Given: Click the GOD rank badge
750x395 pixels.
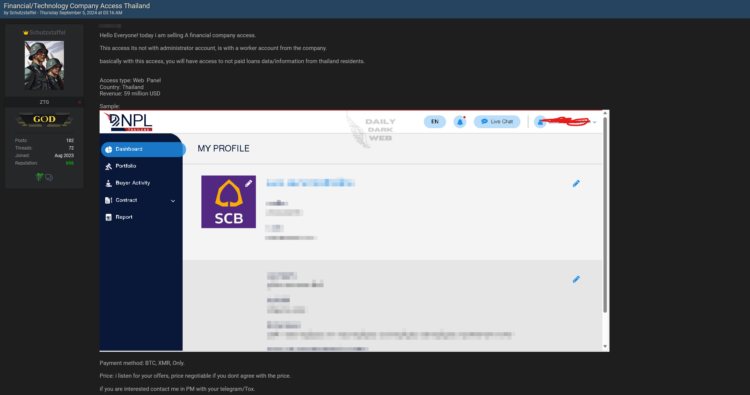Looking at the screenshot, I should pyautogui.click(x=44, y=120).
